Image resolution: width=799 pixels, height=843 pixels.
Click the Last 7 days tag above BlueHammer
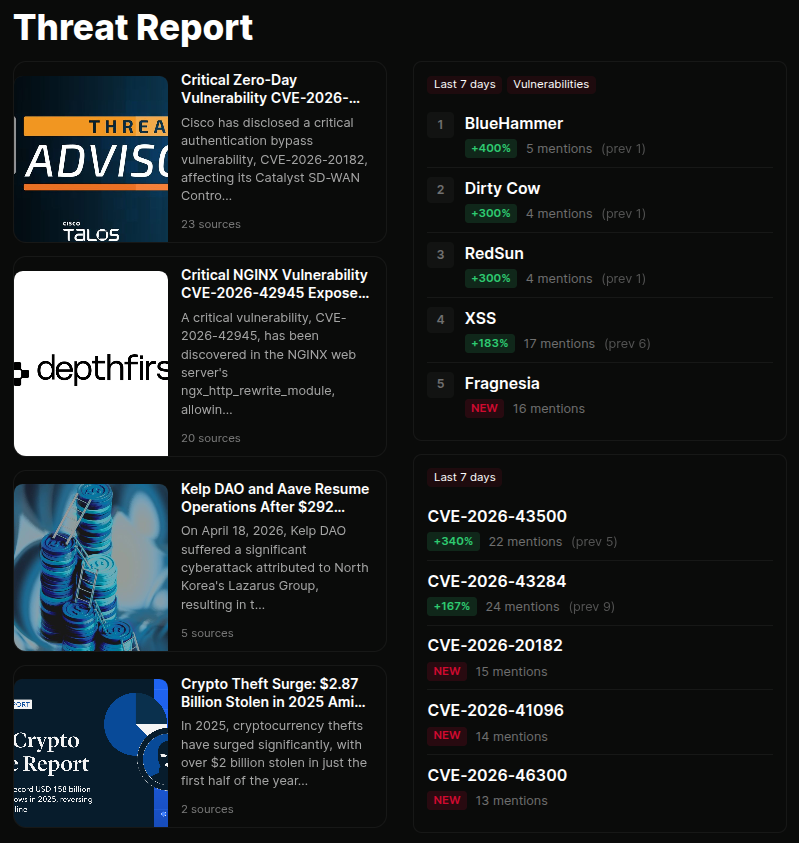[x=465, y=84]
